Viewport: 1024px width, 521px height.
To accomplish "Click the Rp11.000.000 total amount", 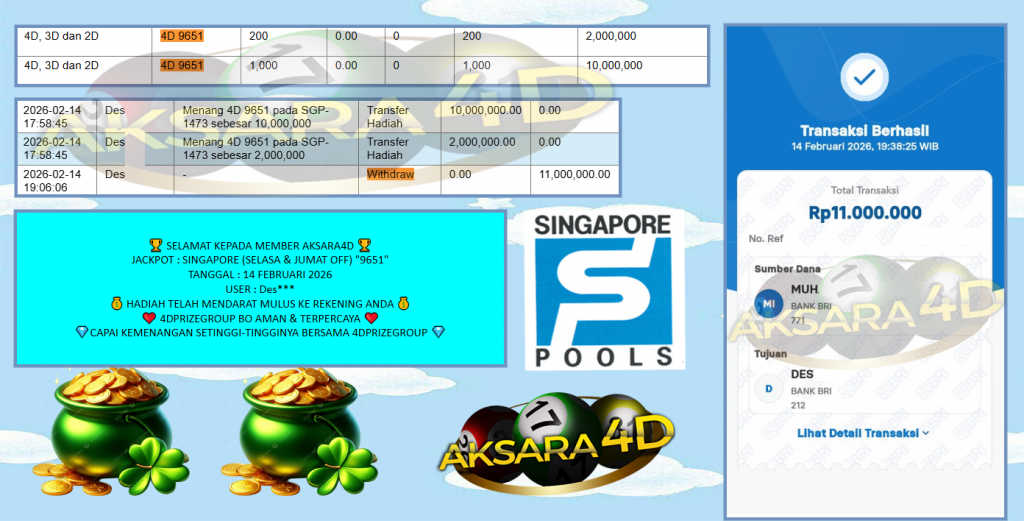I will [x=865, y=213].
